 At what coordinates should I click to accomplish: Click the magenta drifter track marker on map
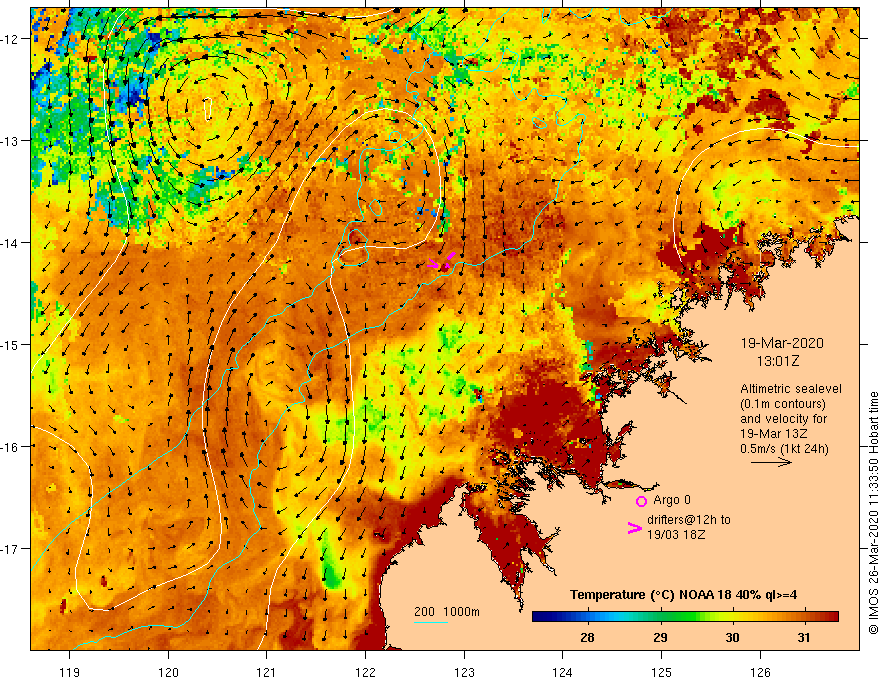click(x=442, y=262)
